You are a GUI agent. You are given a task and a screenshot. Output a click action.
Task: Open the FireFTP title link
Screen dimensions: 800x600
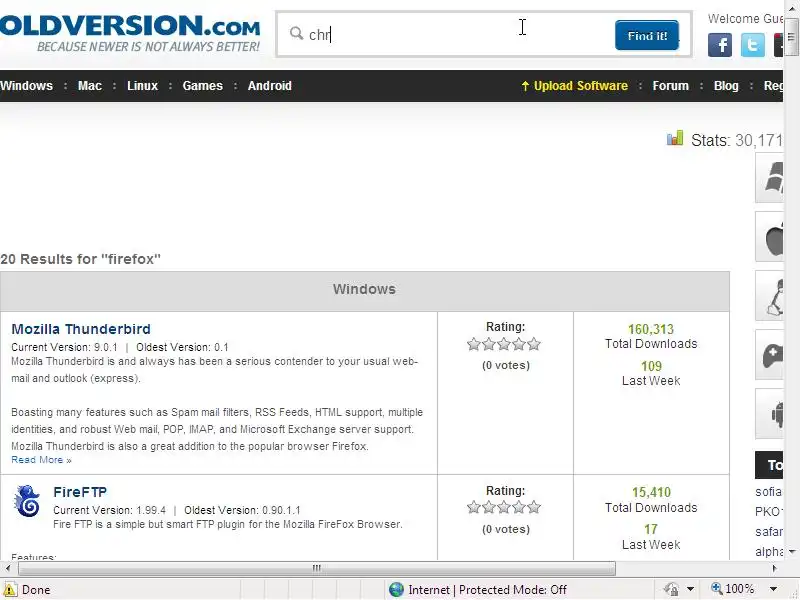click(x=80, y=492)
